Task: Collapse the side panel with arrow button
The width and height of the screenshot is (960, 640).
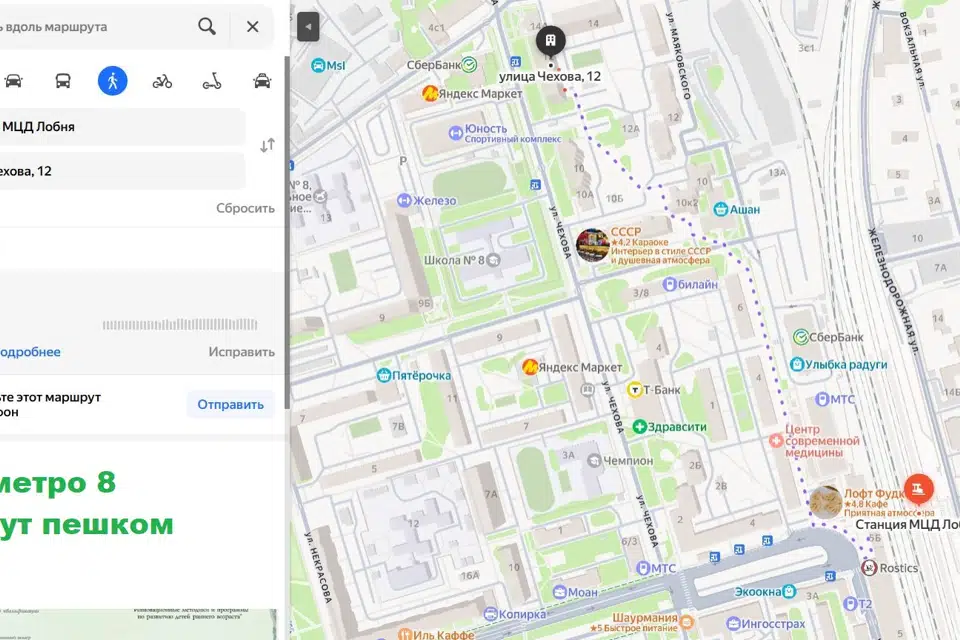Action: (x=308, y=27)
